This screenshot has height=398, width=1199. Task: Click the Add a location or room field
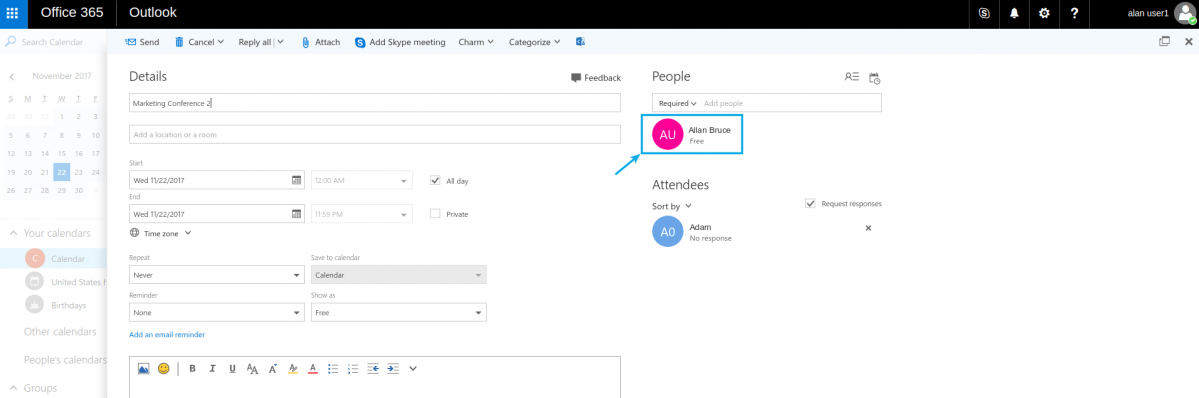[x=375, y=134]
